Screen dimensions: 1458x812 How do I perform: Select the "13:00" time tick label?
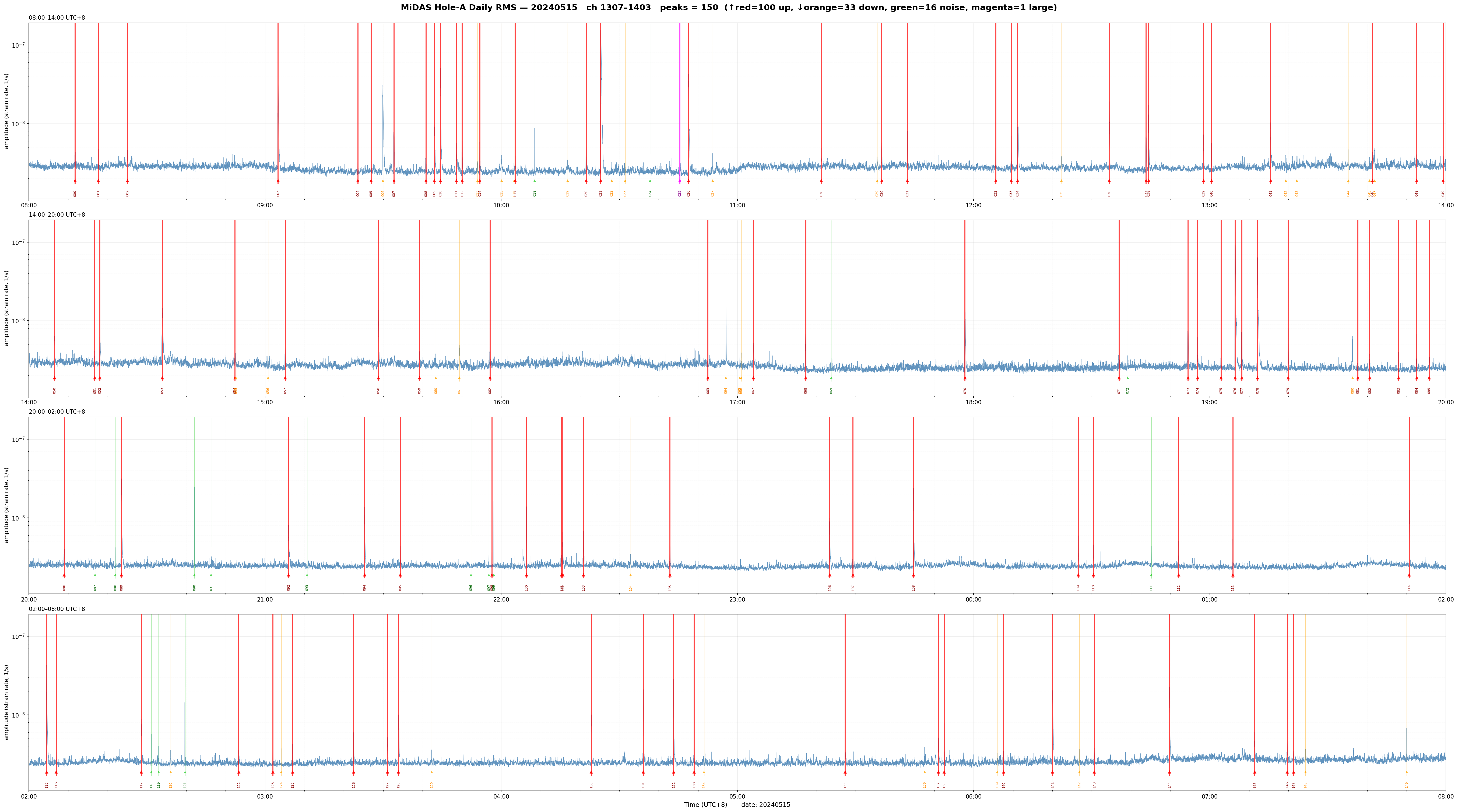(x=1210, y=205)
